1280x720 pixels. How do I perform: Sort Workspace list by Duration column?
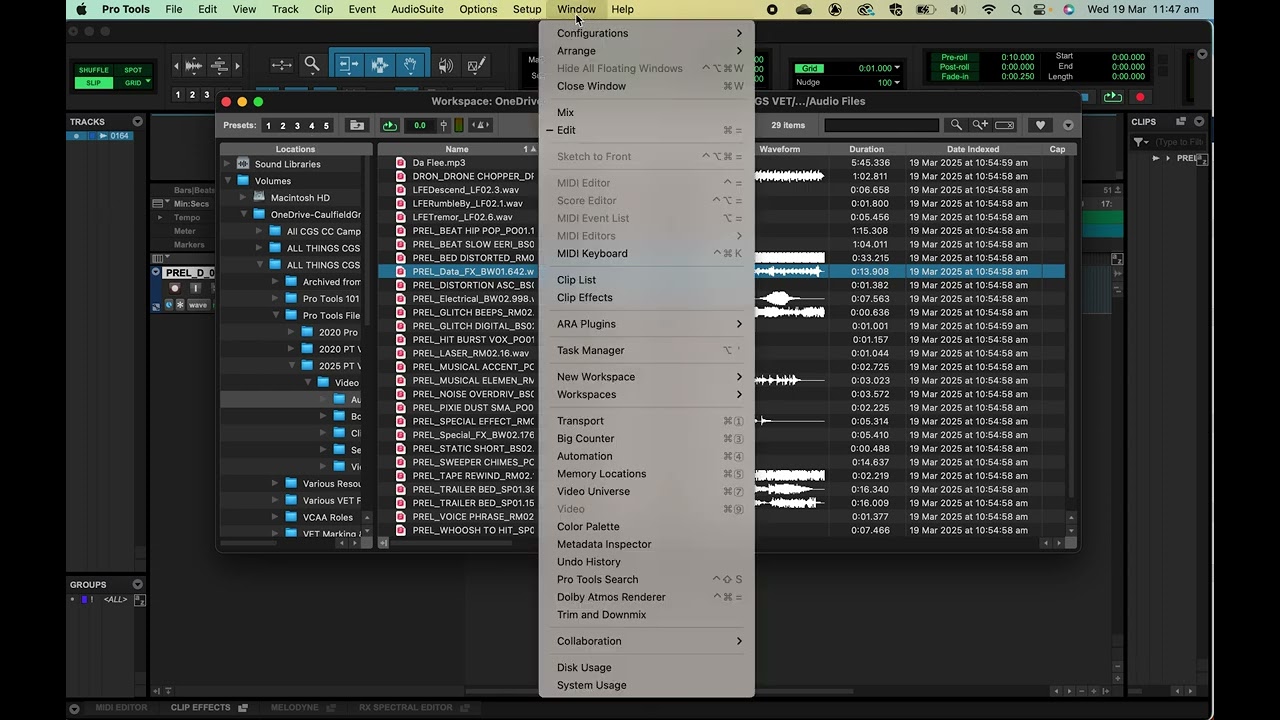tap(866, 149)
